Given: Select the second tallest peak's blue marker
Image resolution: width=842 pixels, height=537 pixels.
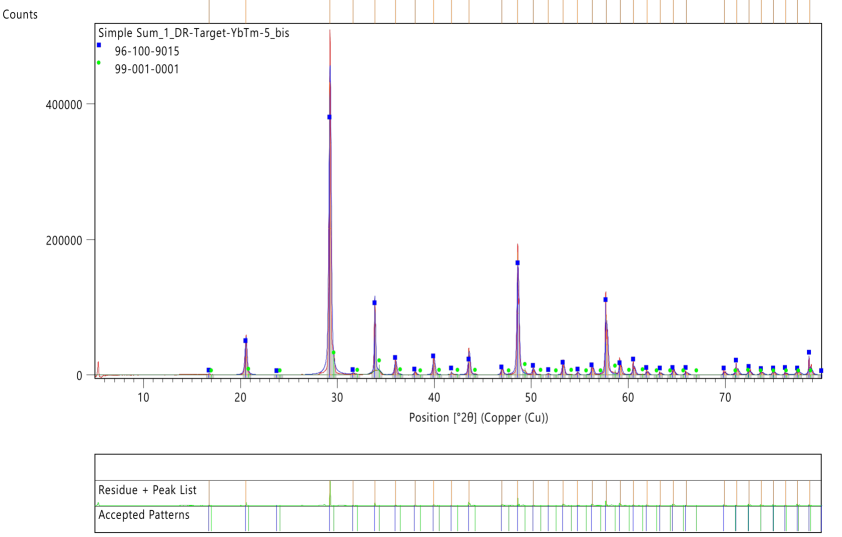Looking at the screenshot, I should [x=518, y=263].
